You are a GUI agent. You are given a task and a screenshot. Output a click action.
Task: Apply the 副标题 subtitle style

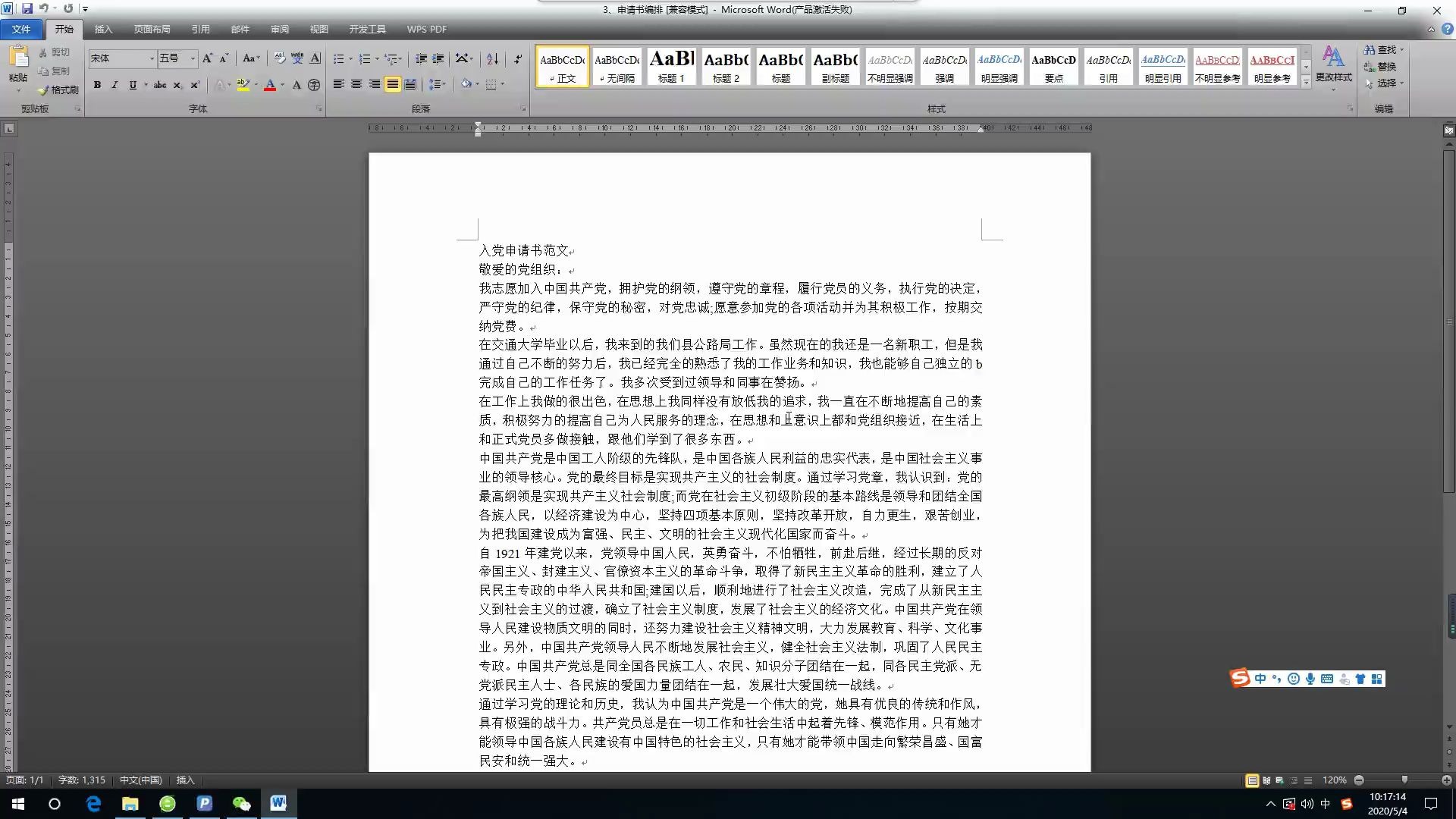click(836, 66)
